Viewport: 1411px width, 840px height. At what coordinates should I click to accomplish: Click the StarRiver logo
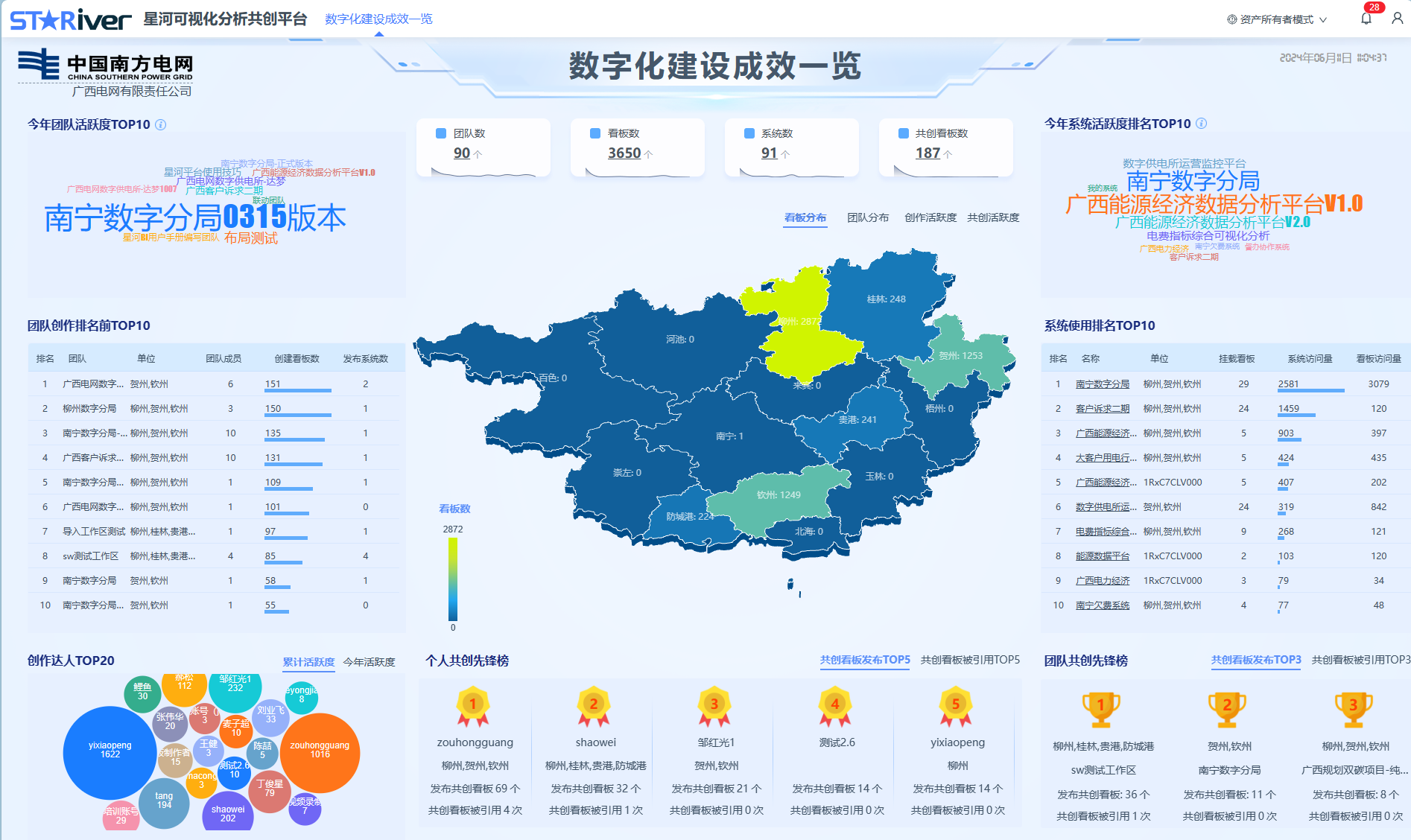(x=70, y=19)
